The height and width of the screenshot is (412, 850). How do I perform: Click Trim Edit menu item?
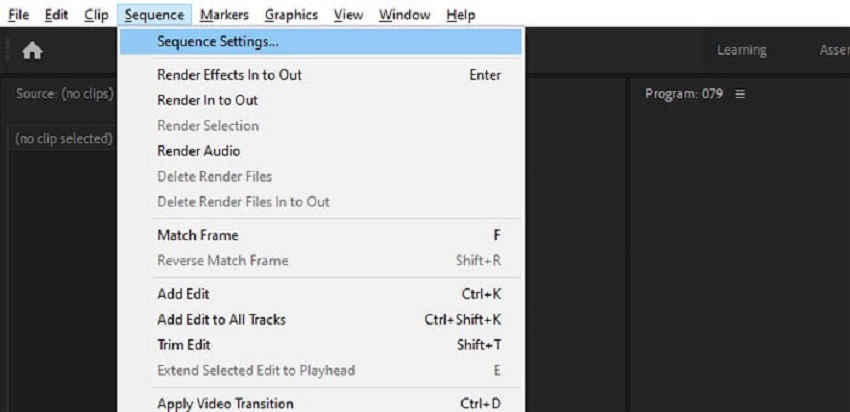click(x=184, y=345)
